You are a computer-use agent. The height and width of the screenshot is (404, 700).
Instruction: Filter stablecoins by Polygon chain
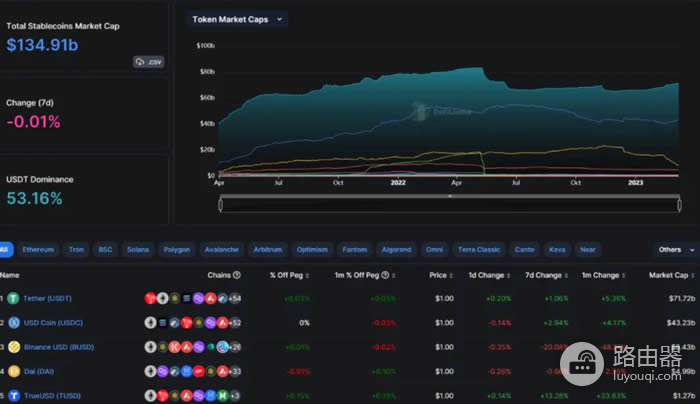tap(177, 250)
